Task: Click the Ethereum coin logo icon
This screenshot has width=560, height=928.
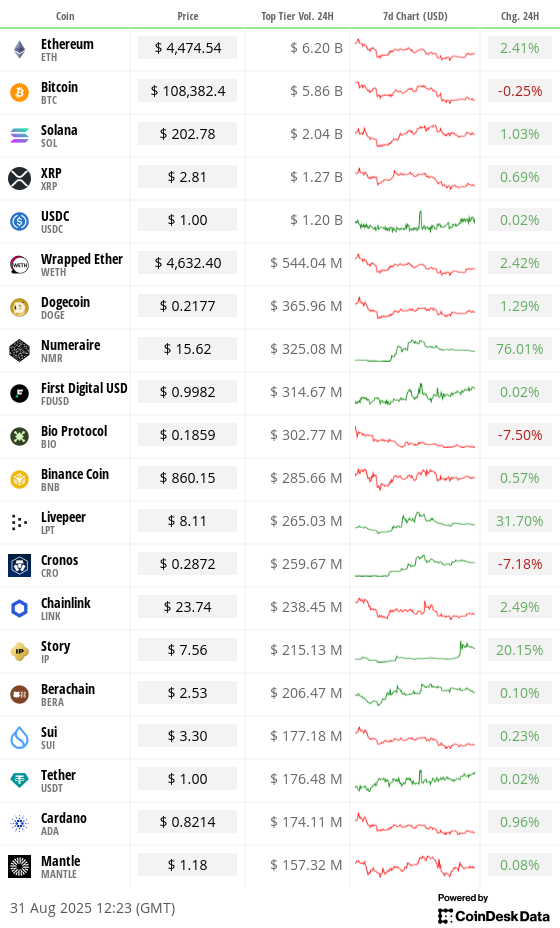Action: coord(20,50)
